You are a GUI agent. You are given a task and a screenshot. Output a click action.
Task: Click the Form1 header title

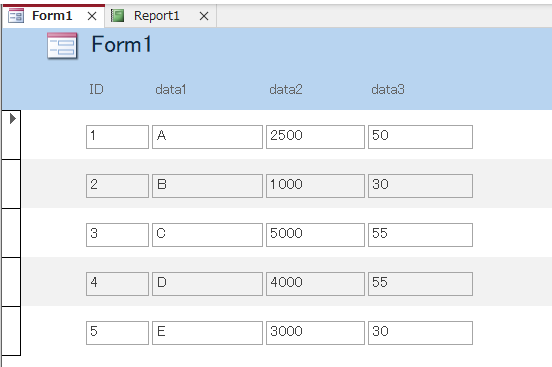pyautogui.click(x=121, y=44)
